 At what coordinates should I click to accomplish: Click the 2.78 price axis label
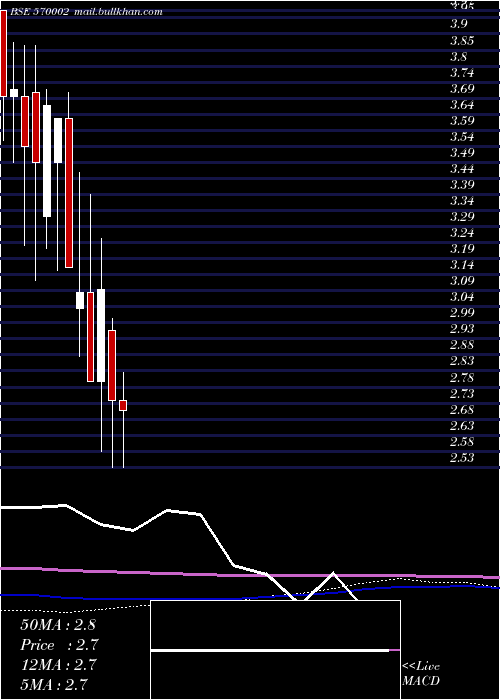462,378
